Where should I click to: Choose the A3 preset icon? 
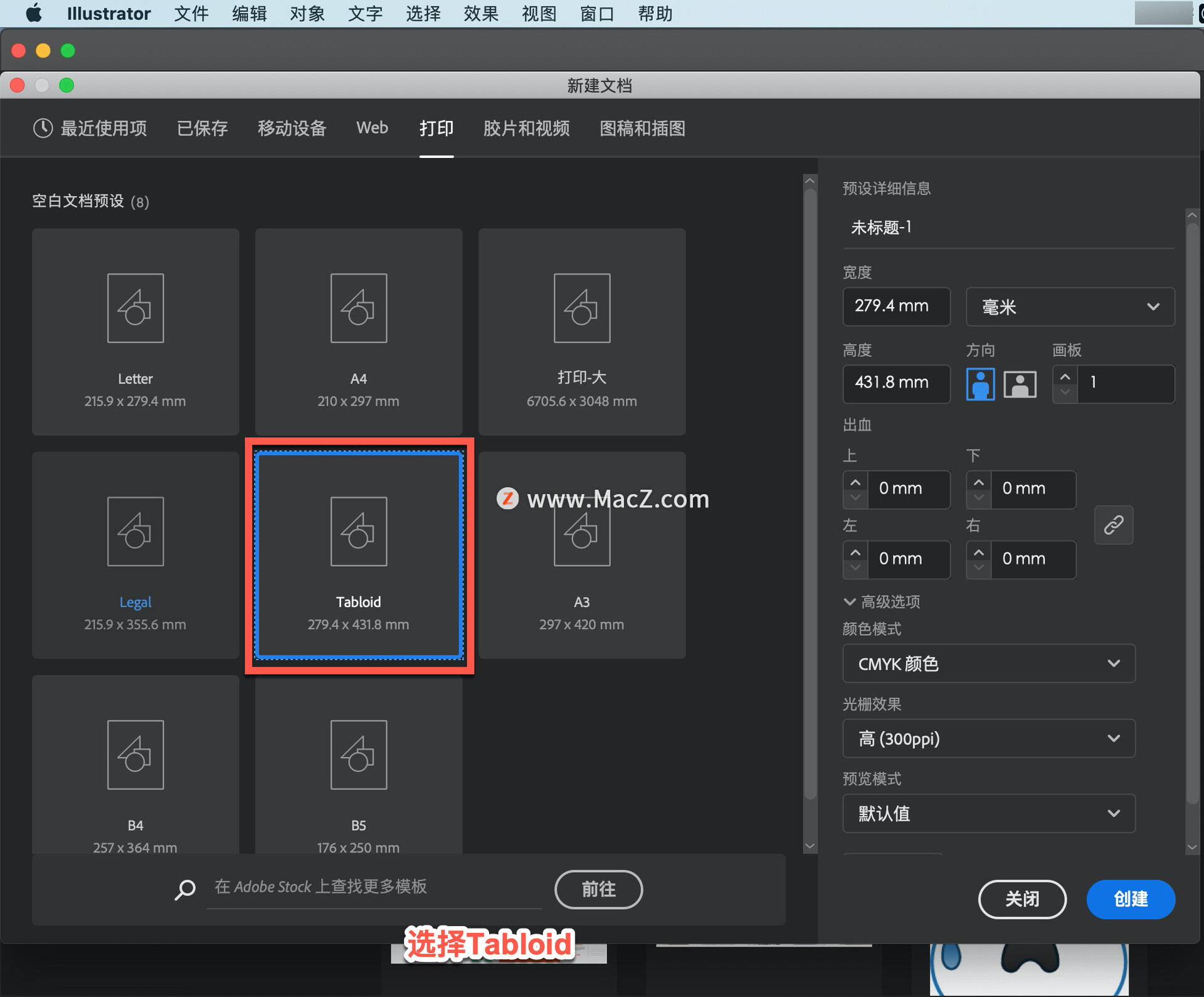(x=582, y=531)
